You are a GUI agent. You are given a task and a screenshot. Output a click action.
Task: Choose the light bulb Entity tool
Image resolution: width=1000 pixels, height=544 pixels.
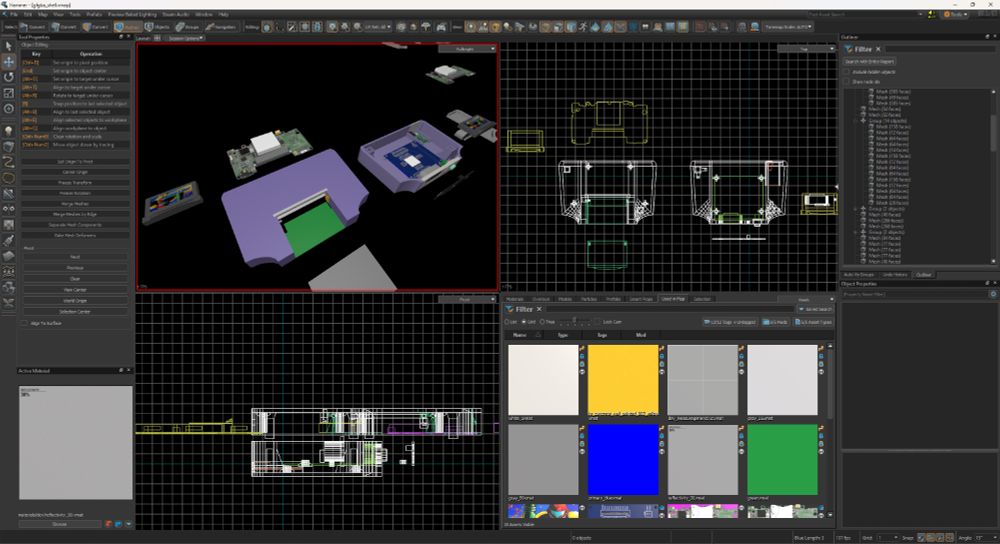8,131
